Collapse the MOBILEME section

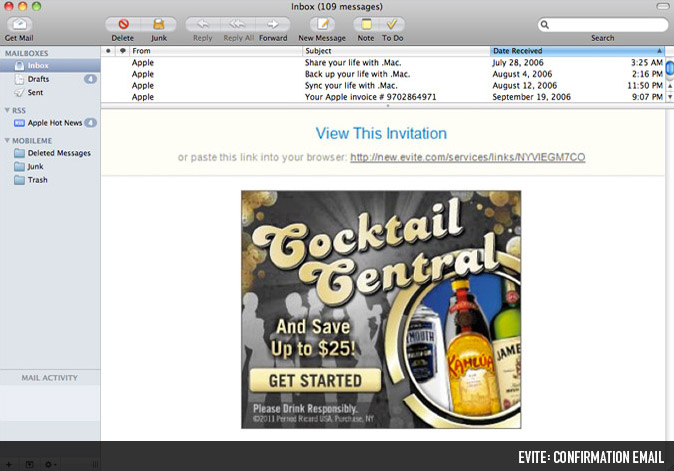(x=7, y=141)
